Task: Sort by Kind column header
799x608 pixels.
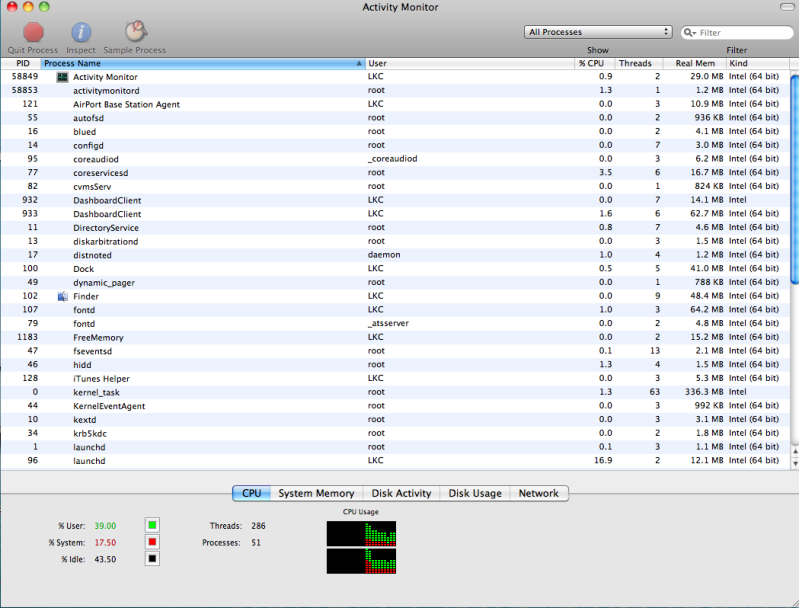Action: (758, 63)
